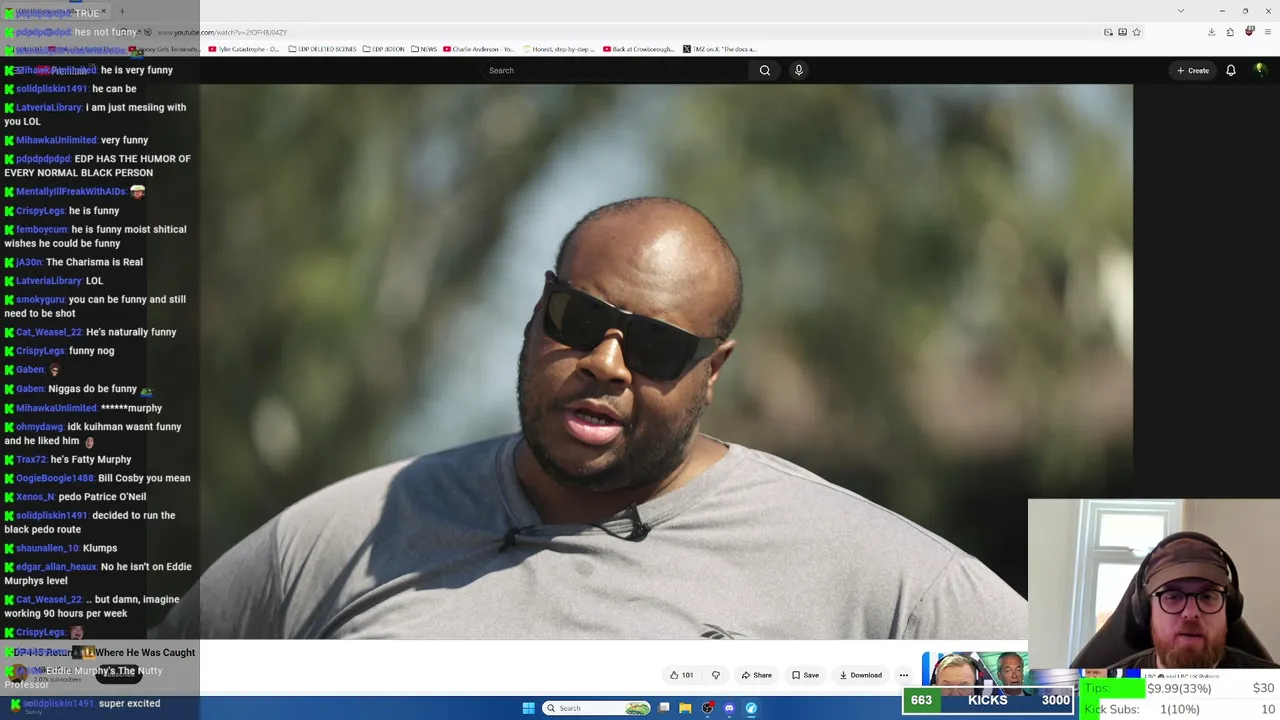This screenshot has height=720, width=1280.
Task: Click the red shield extension icon in browser toolbar
Action: tap(1249, 32)
